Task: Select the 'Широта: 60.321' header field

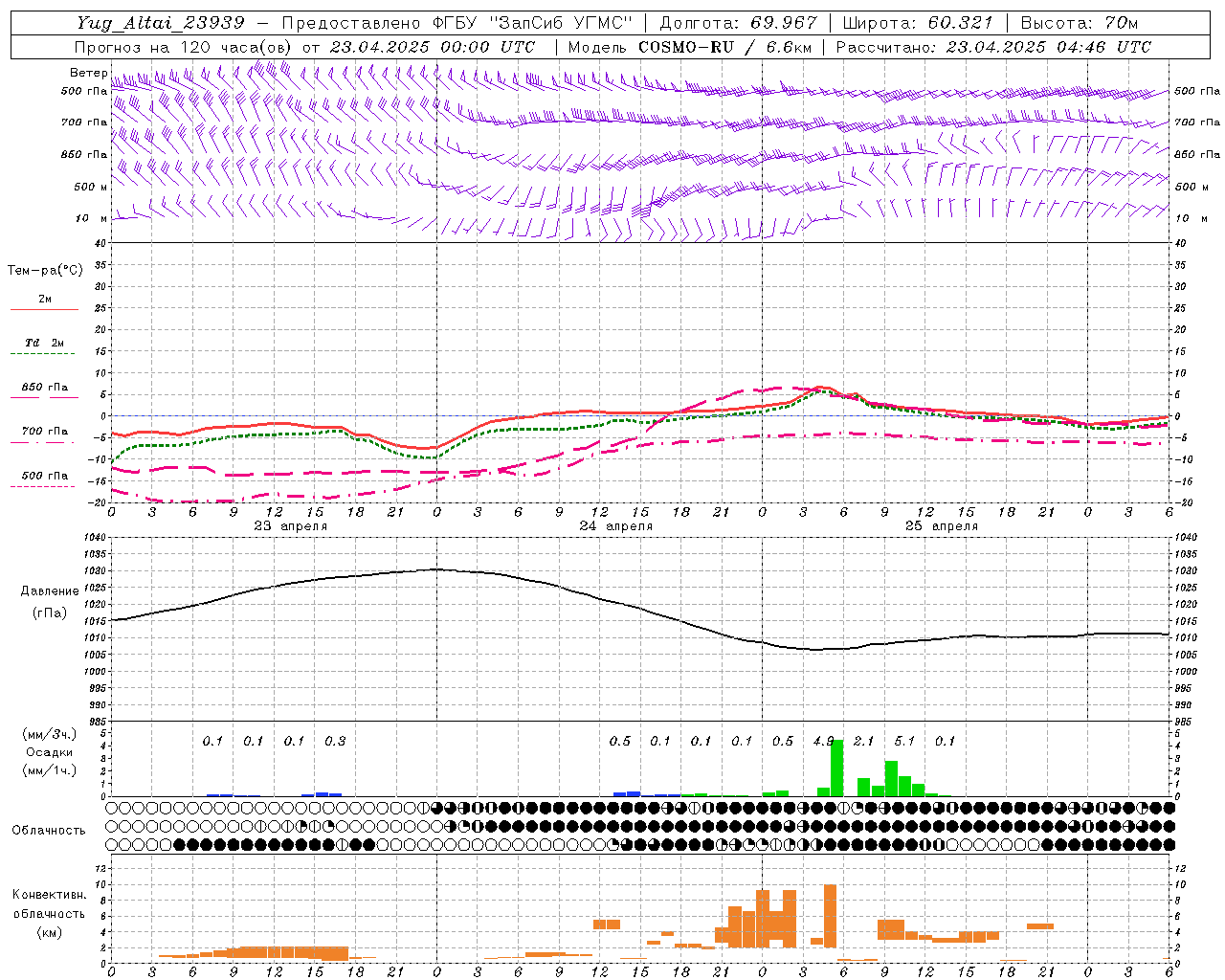Action: point(918,23)
